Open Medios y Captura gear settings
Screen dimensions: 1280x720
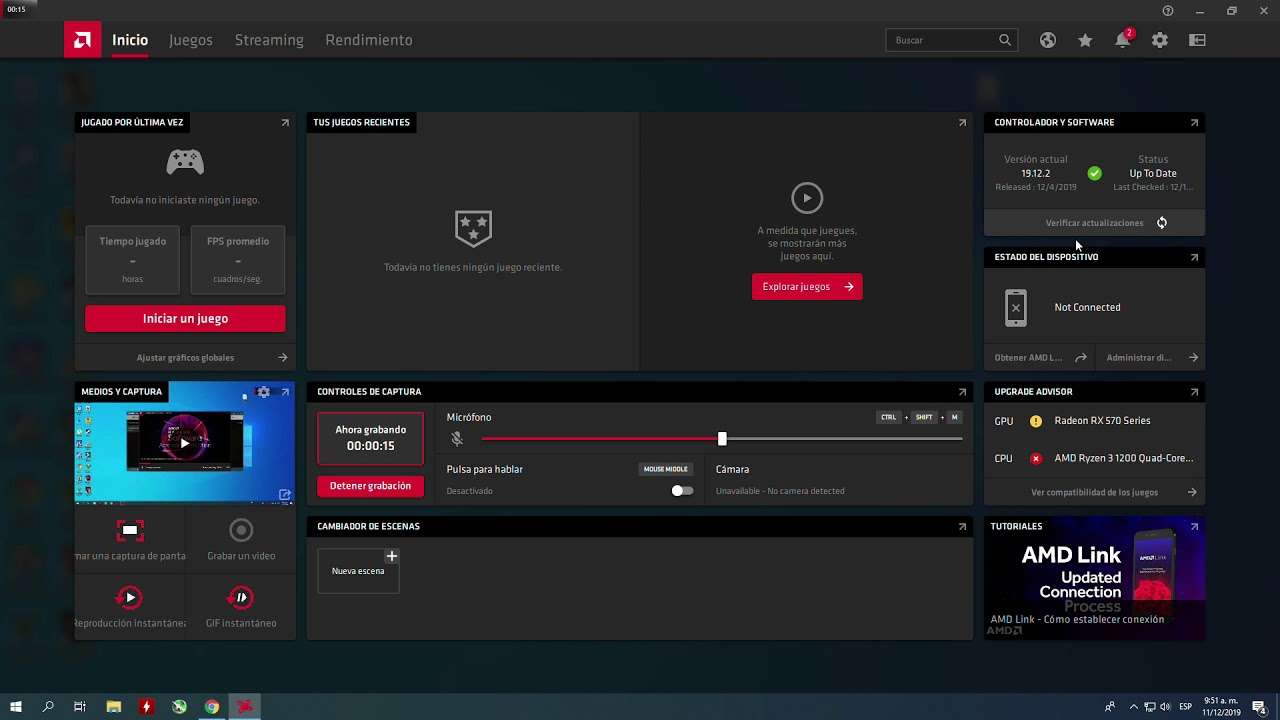click(x=263, y=392)
